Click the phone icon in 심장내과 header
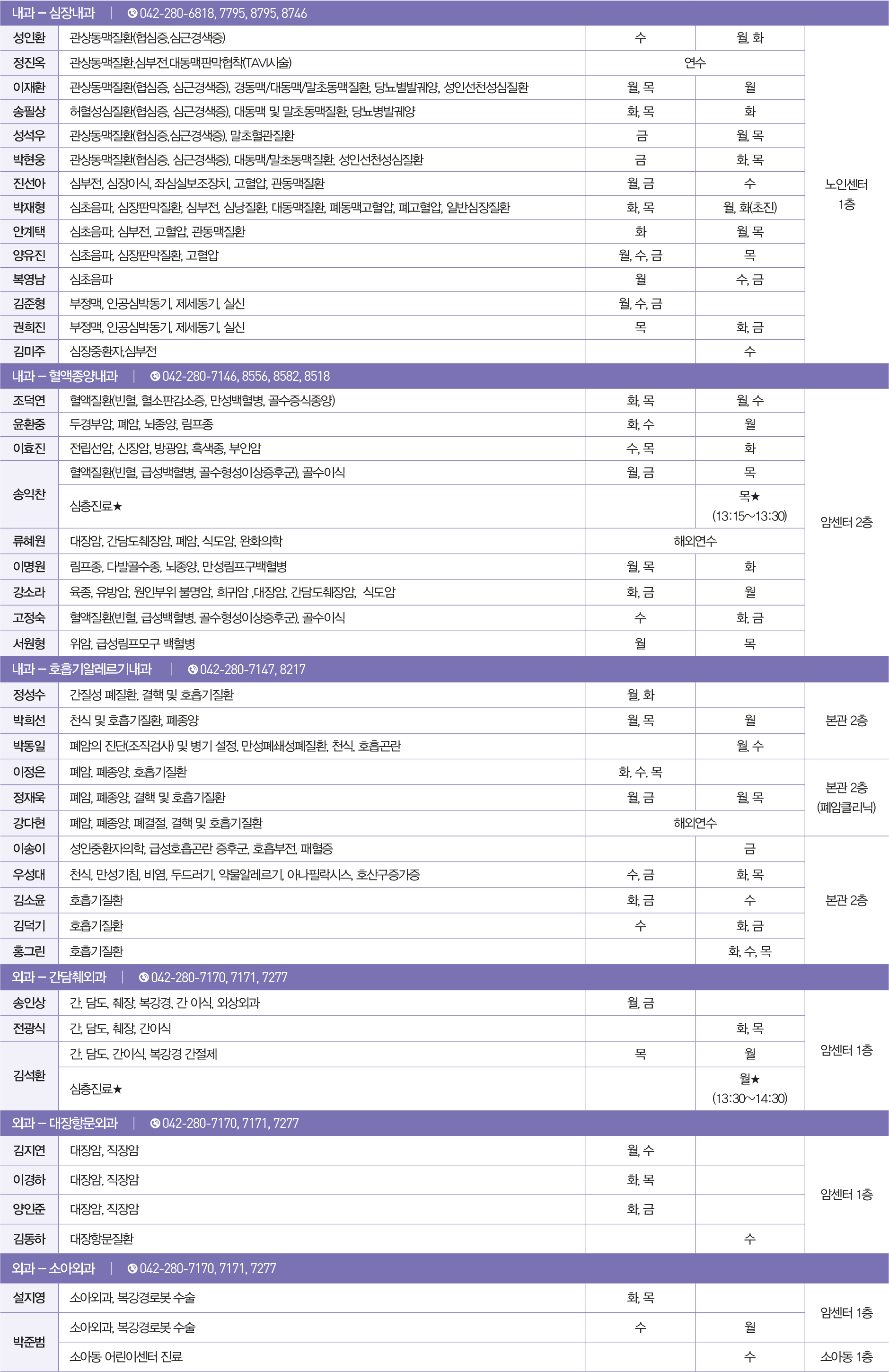 pos(132,13)
